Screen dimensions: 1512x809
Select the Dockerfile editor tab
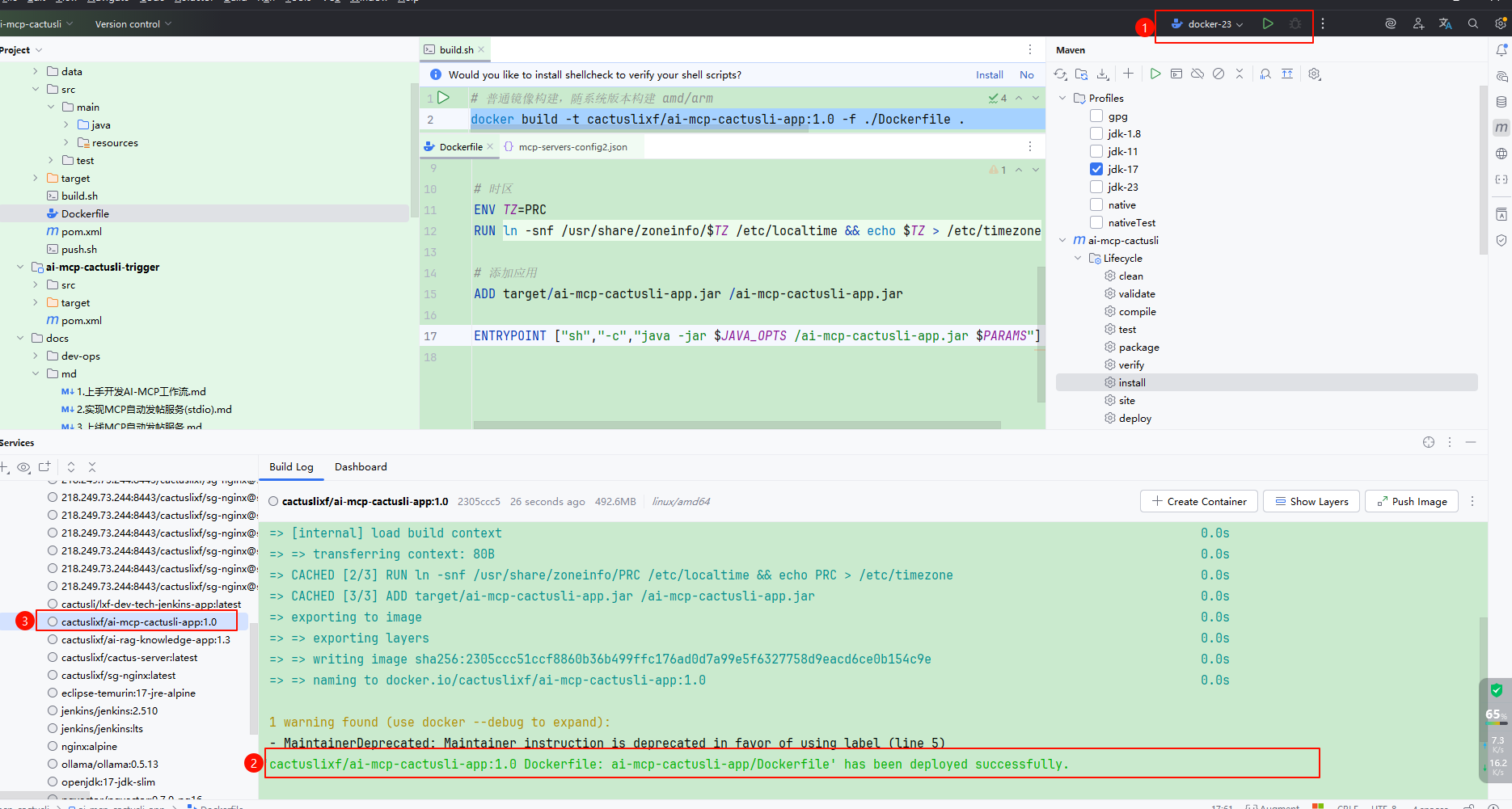pyautogui.click(x=460, y=147)
